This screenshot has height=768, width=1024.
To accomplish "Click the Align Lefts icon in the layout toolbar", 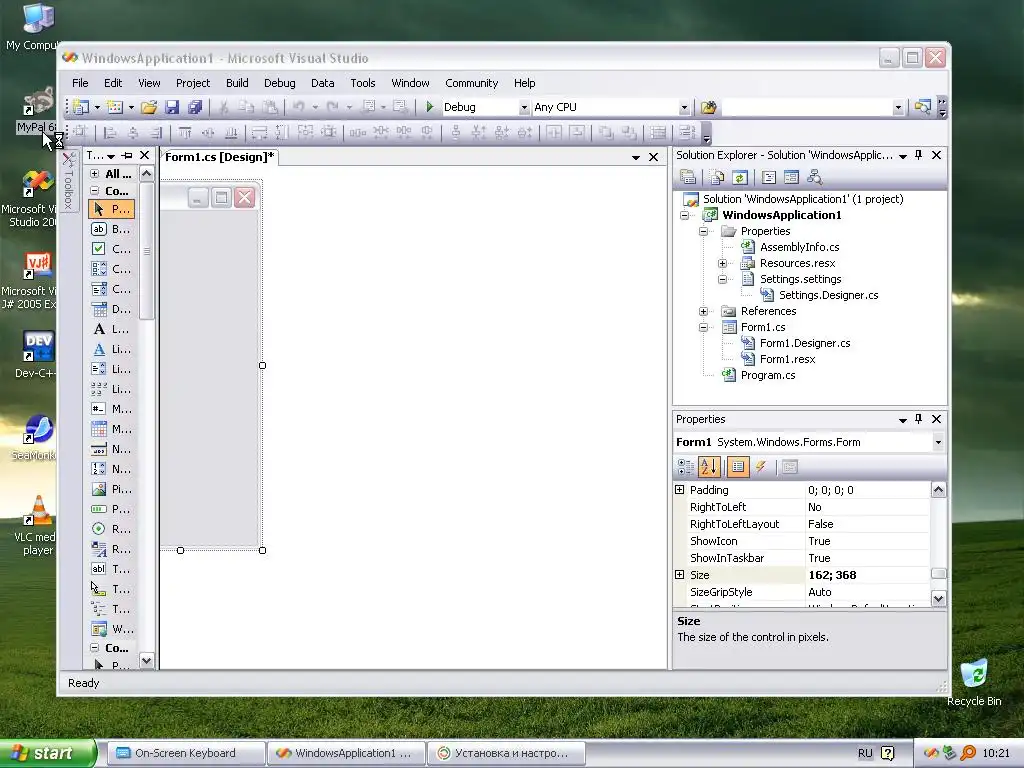I will coord(110,133).
